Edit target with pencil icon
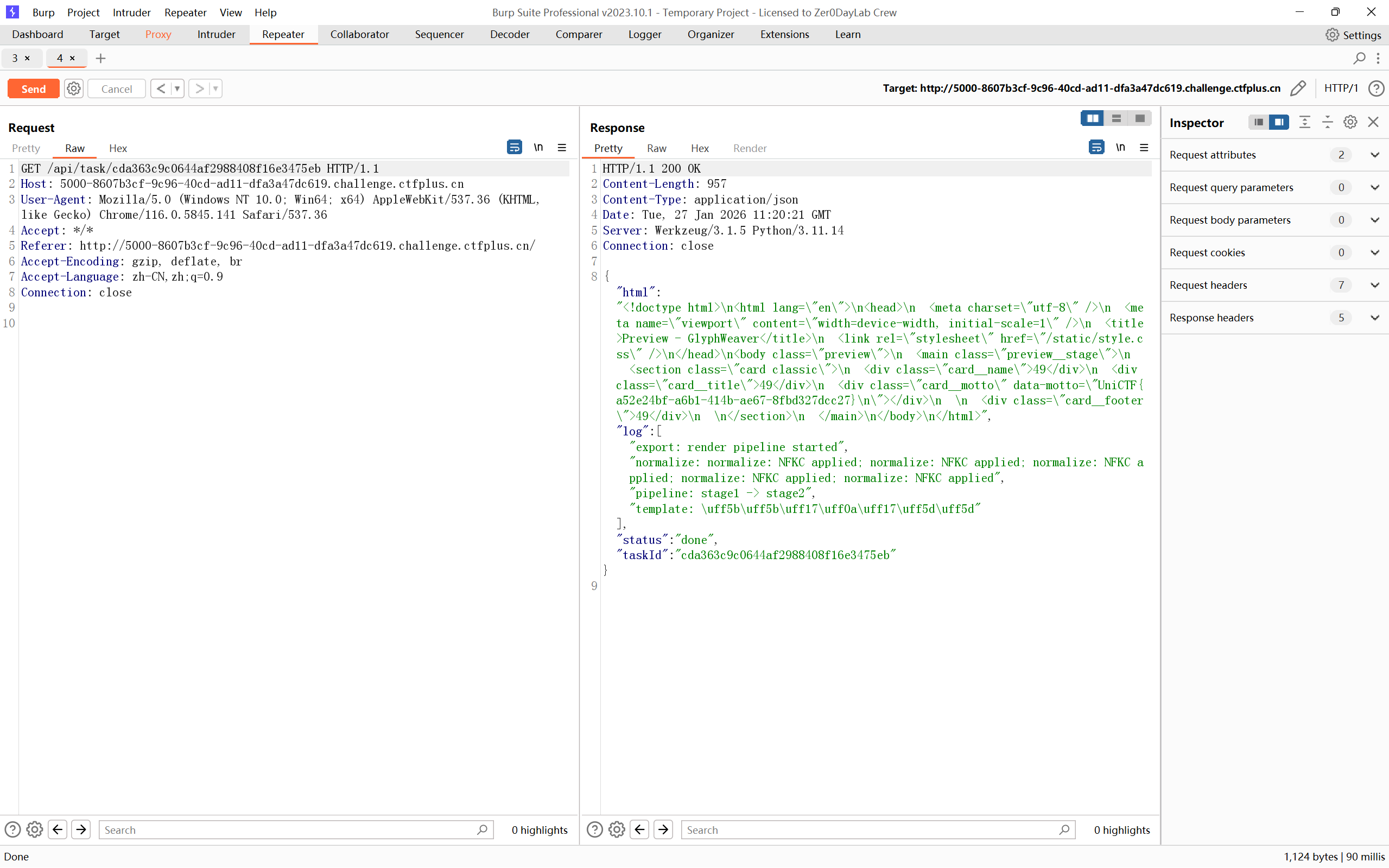Viewport: 1389px width, 868px height. click(x=1298, y=88)
